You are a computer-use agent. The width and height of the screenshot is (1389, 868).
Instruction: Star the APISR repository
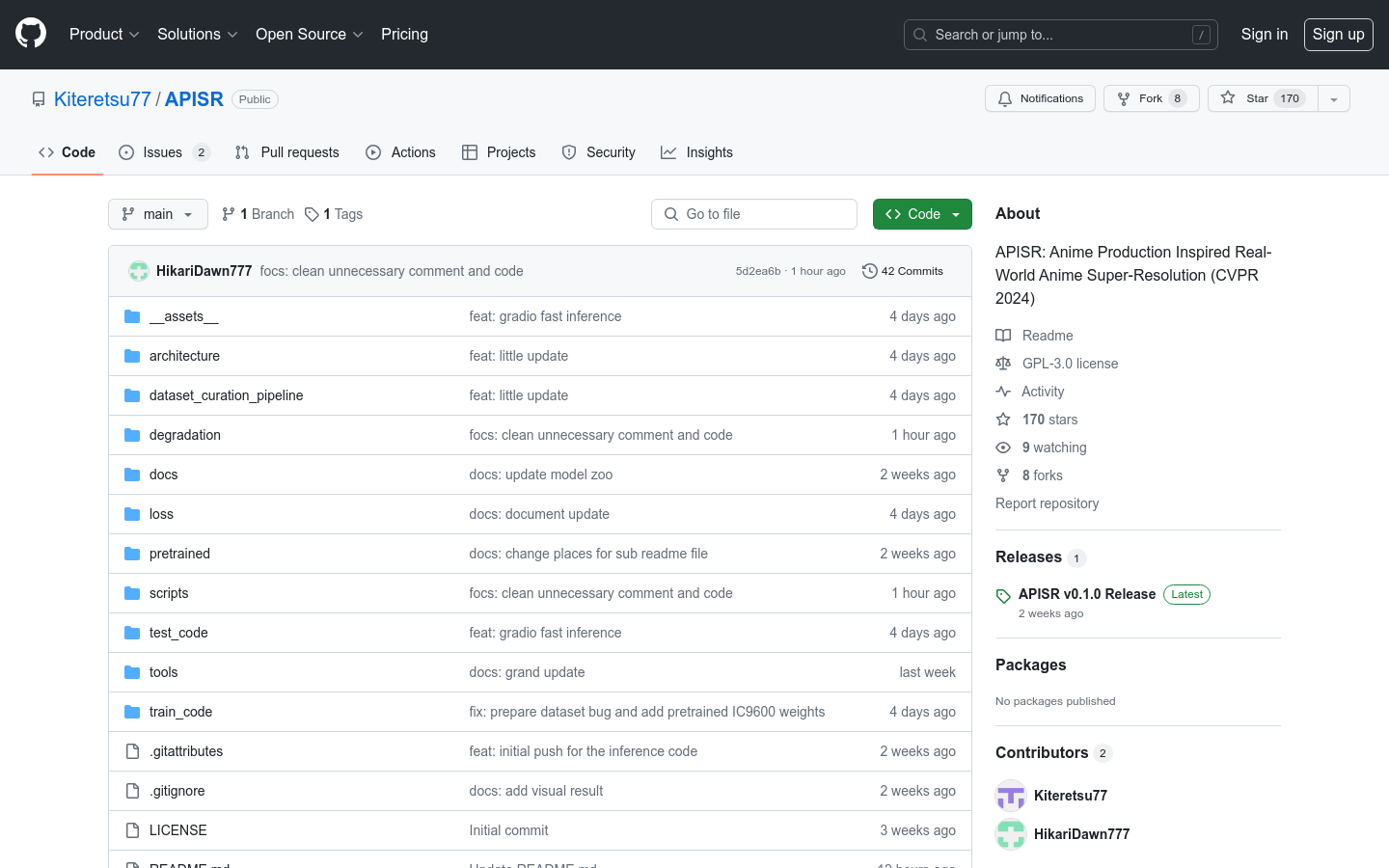pos(1257,98)
